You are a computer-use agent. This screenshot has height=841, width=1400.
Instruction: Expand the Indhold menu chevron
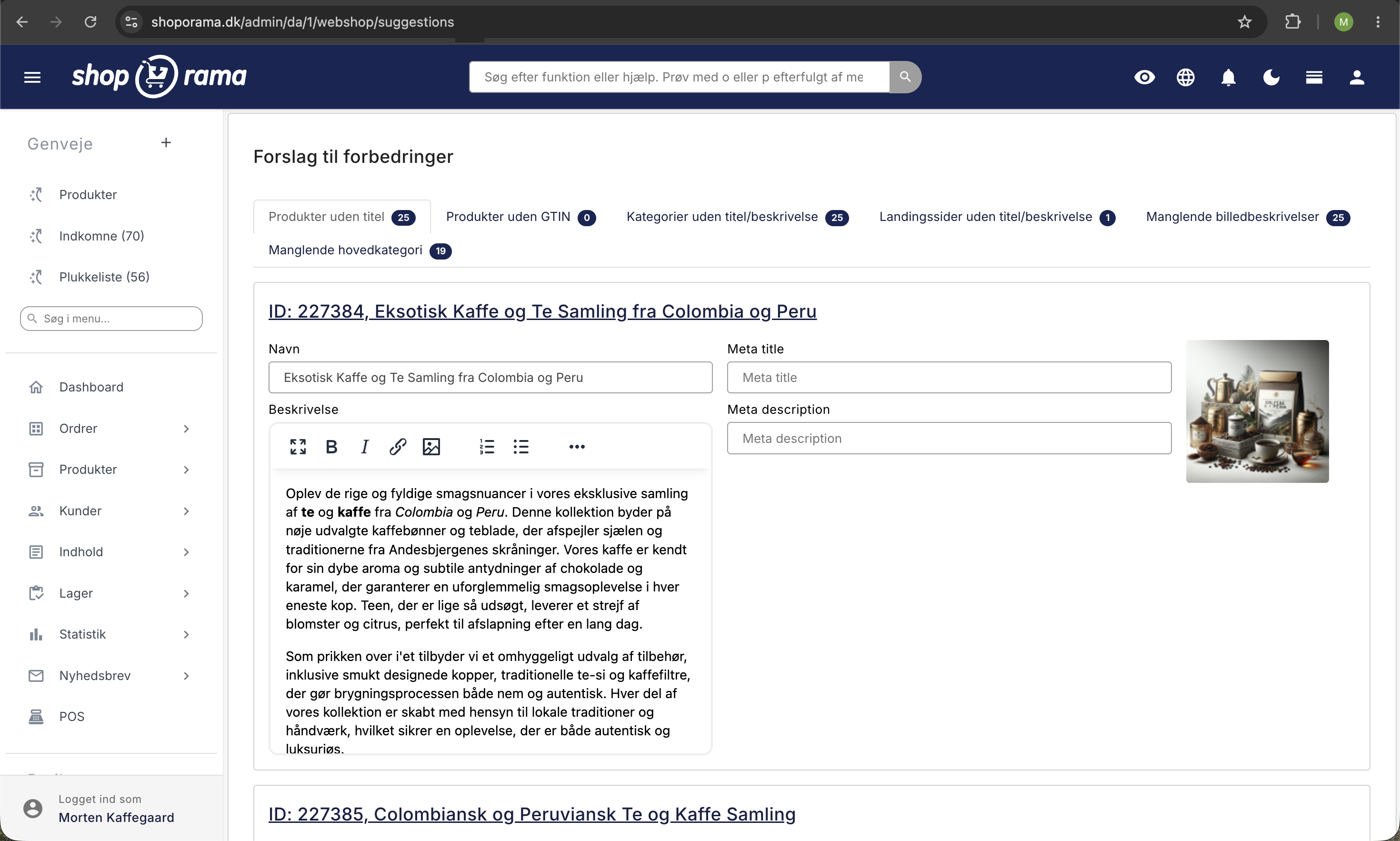click(x=186, y=552)
